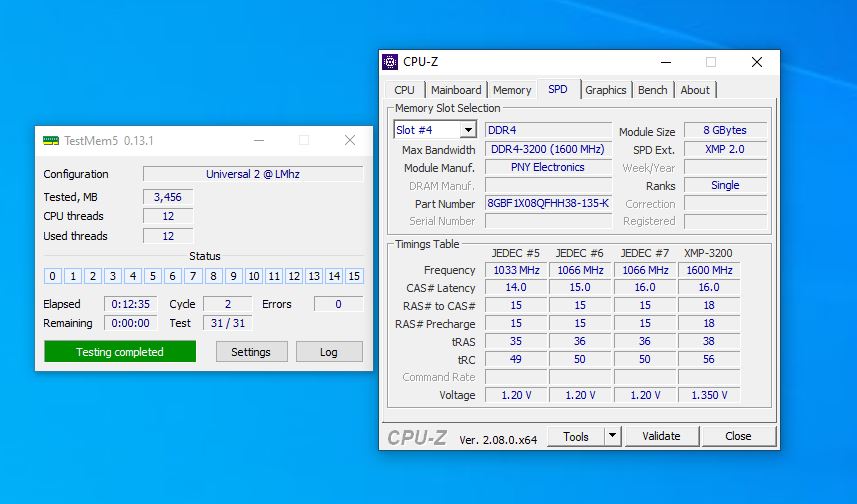Screen dimensions: 857x504
Task: Open the Mainboard tab
Action: coord(456,90)
